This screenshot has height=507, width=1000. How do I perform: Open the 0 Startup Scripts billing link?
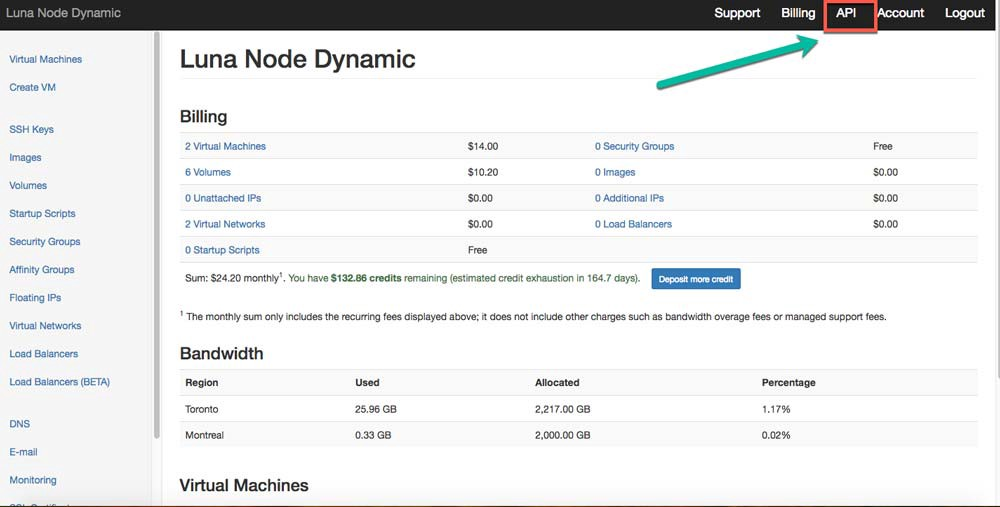tap(222, 250)
